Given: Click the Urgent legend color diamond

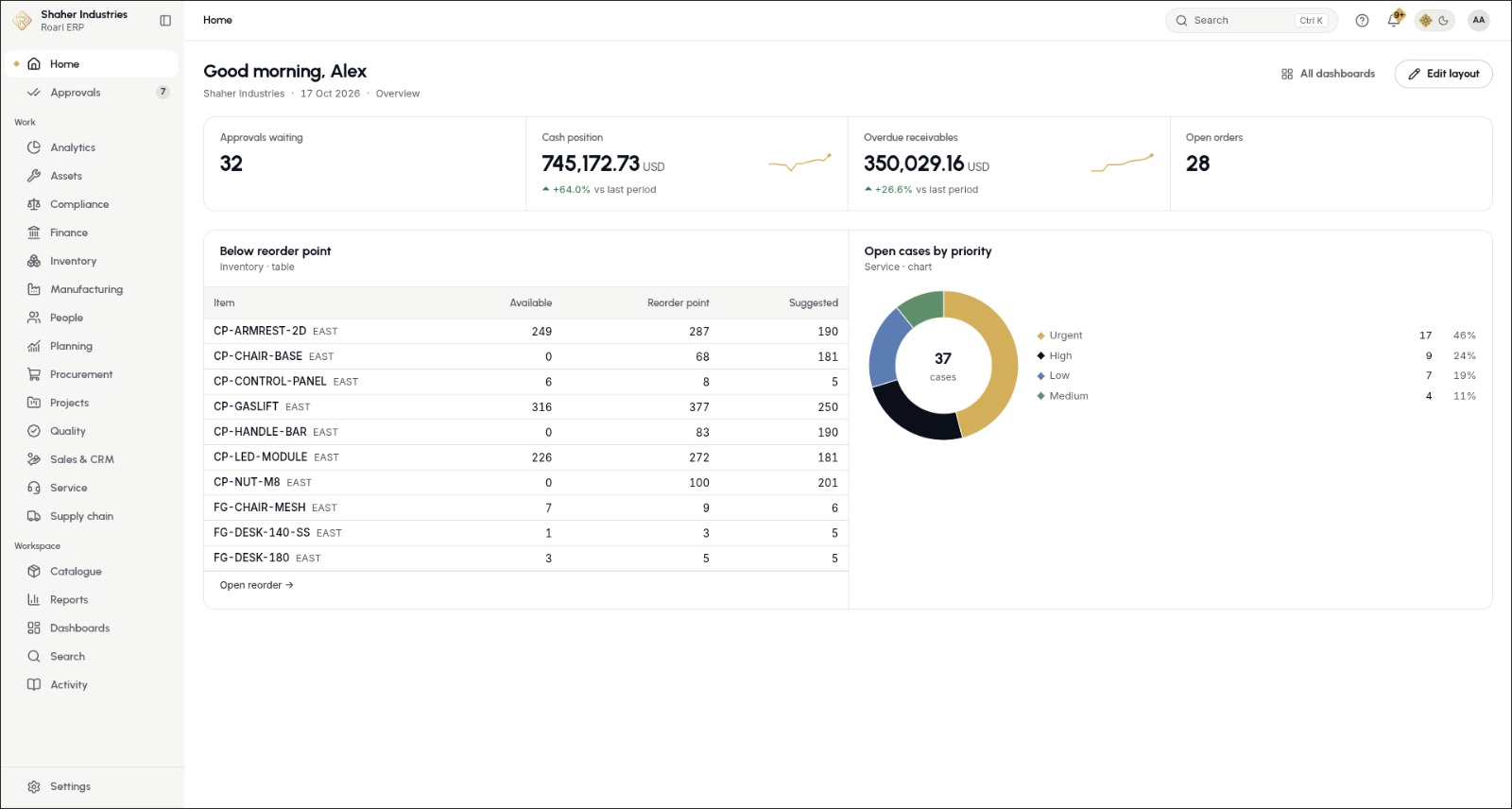Looking at the screenshot, I should point(1040,336).
